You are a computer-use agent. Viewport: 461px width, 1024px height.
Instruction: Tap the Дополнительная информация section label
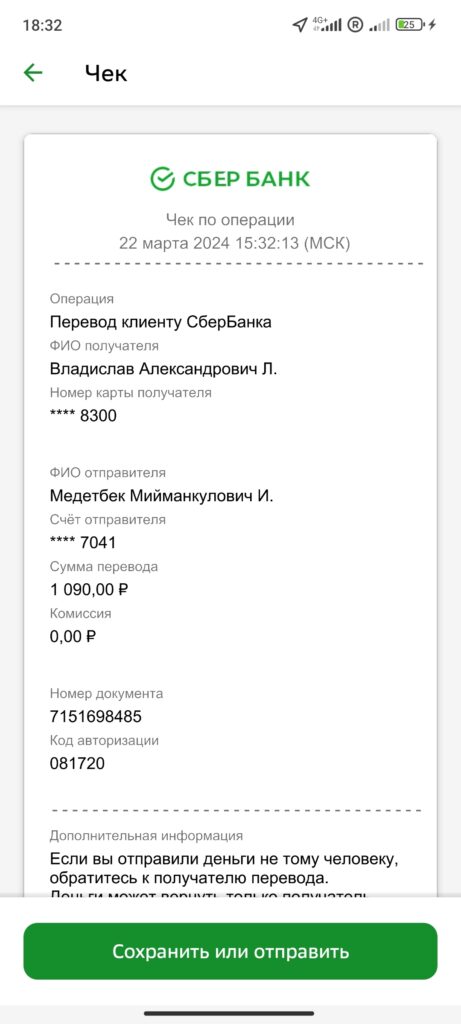(x=146, y=836)
